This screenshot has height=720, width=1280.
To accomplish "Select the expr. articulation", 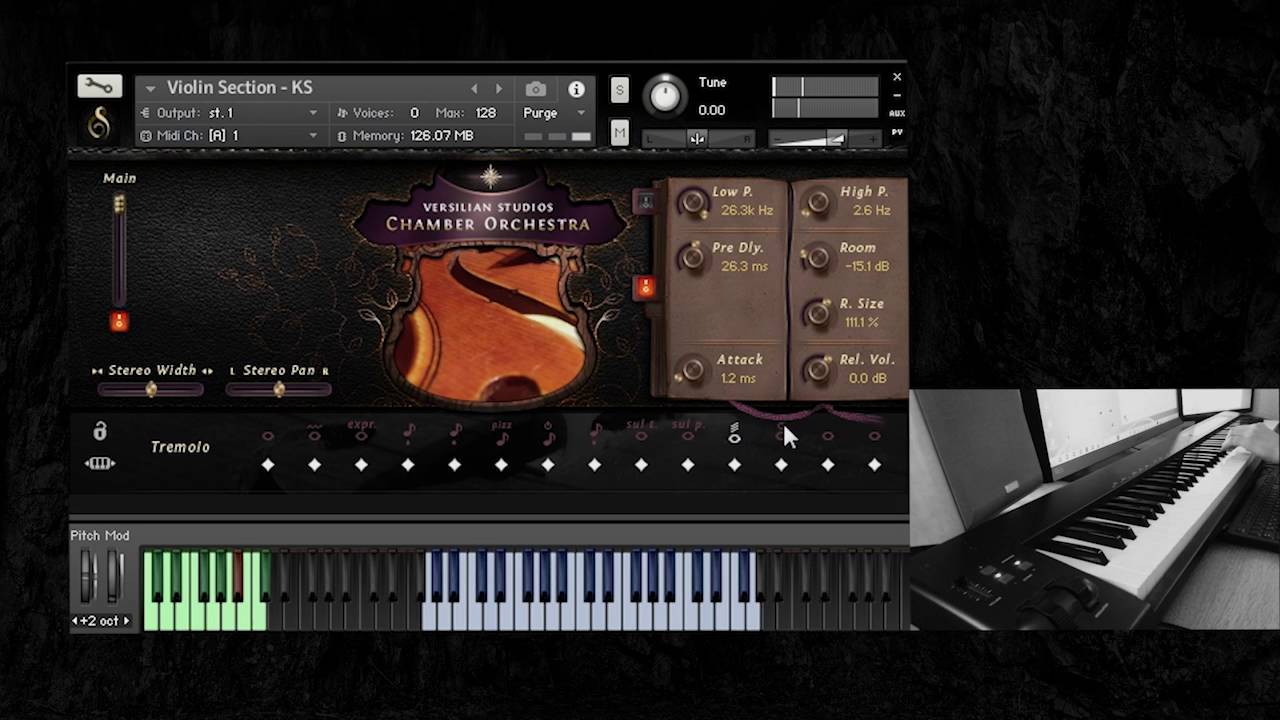I will pyautogui.click(x=361, y=430).
